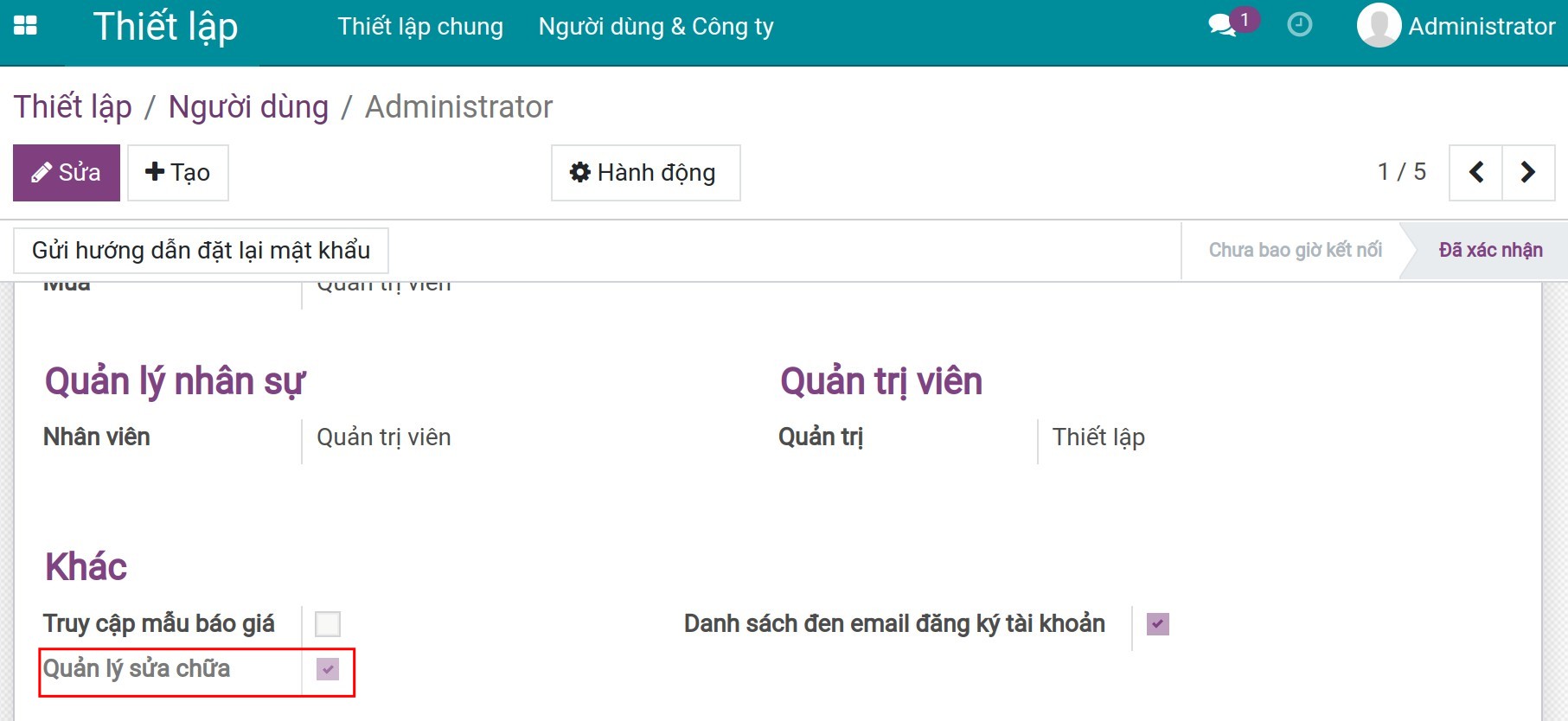Click the Nhân viên field label
This screenshot has width=1568, height=721.
97,437
